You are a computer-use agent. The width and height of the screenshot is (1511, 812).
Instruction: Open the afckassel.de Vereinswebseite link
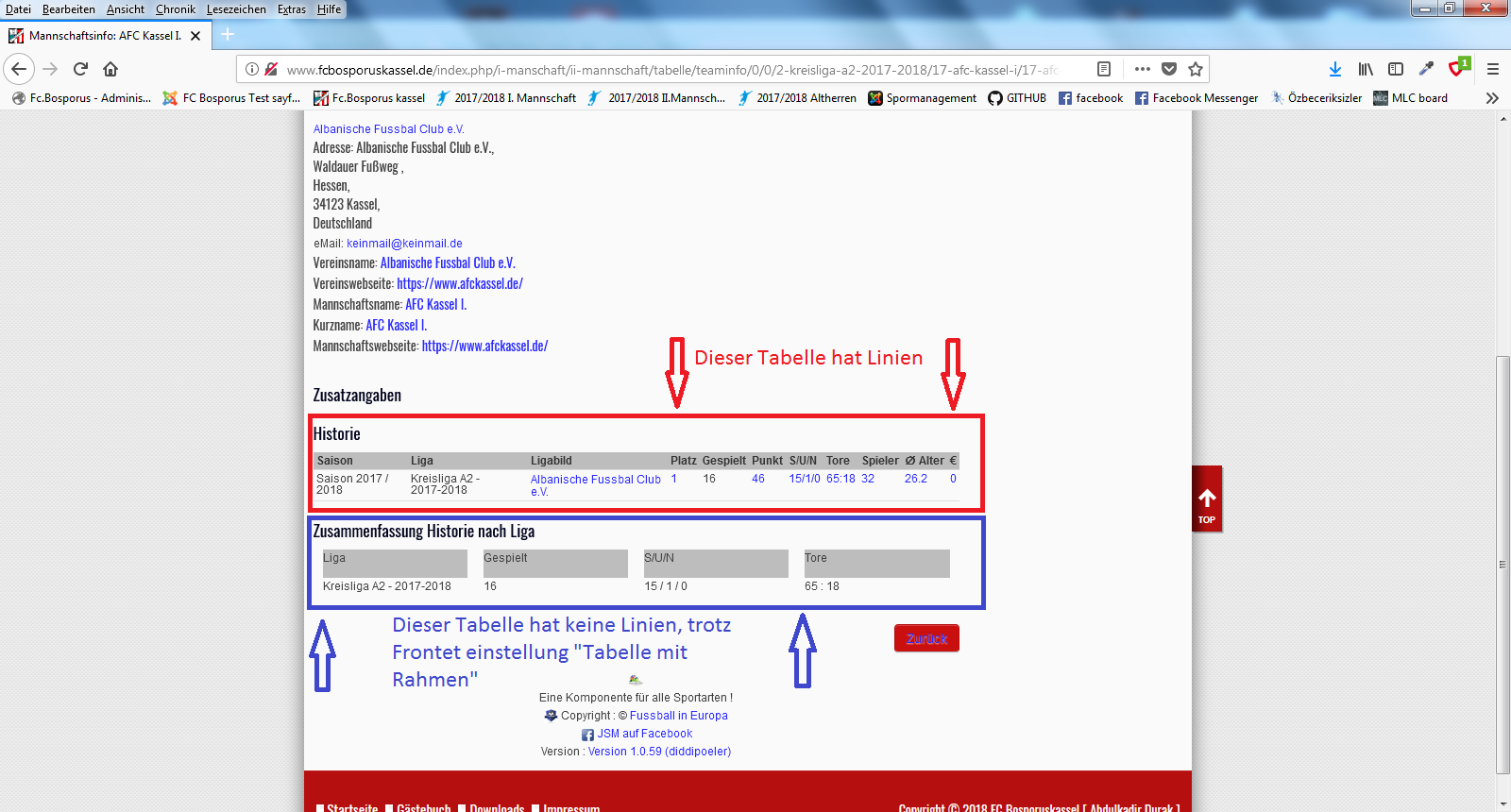460,283
